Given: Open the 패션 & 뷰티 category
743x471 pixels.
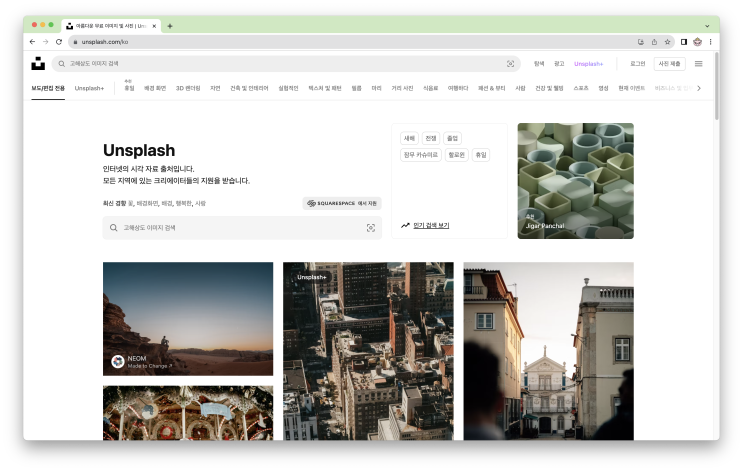Looking at the screenshot, I should click(491, 88).
